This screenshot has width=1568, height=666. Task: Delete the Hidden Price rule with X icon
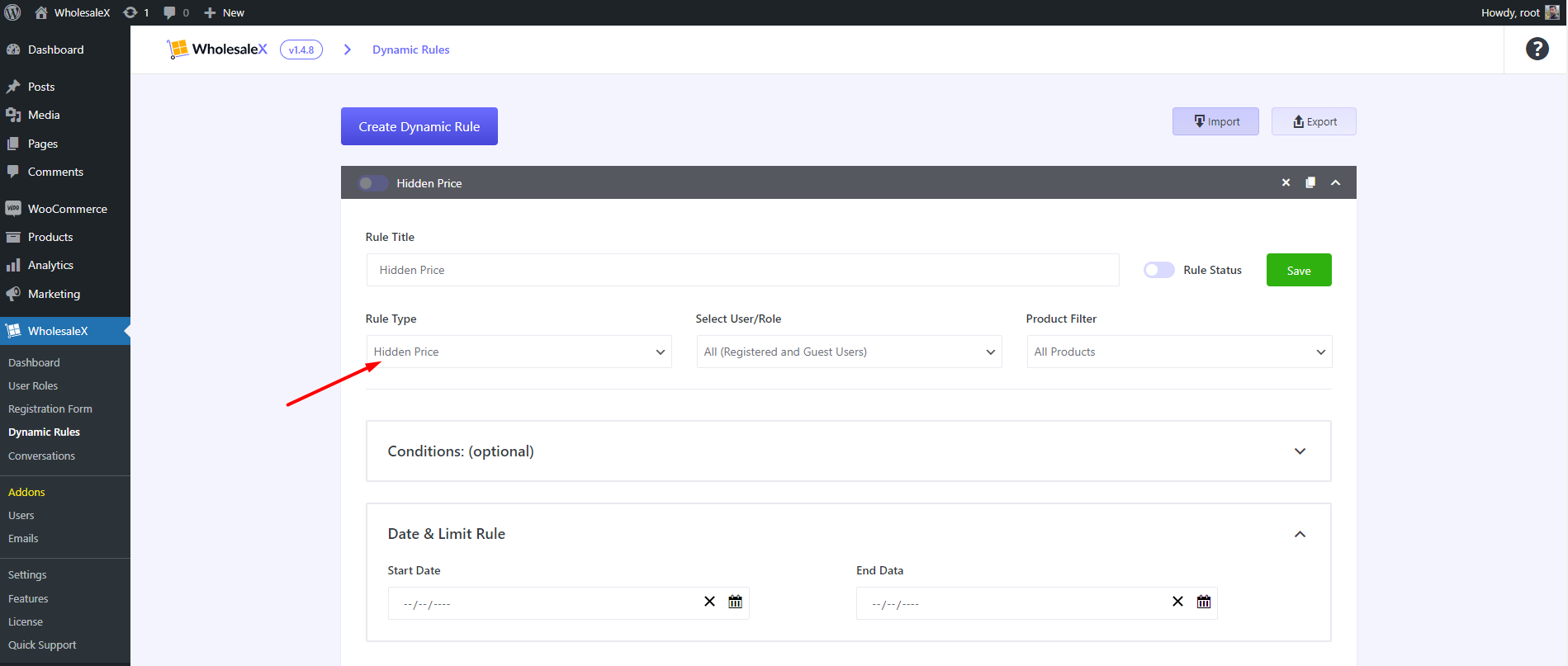tap(1286, 182)
